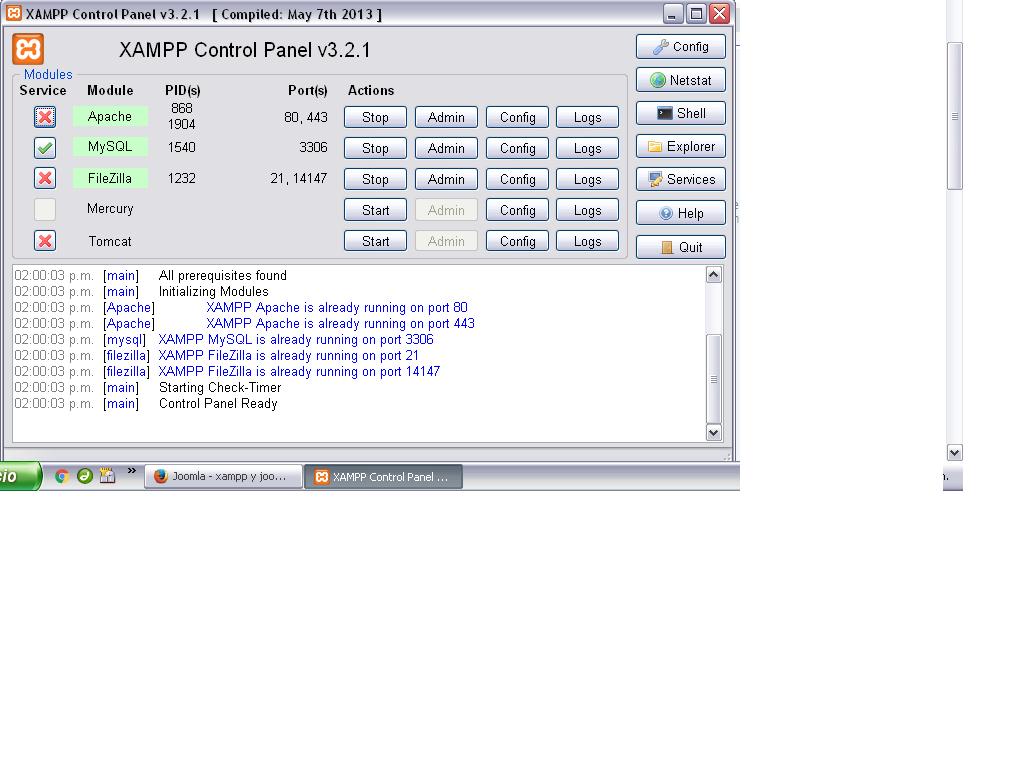The image size is (1024, 768).
Task: Click the MySQL module label
Action: tap(110, 146)
